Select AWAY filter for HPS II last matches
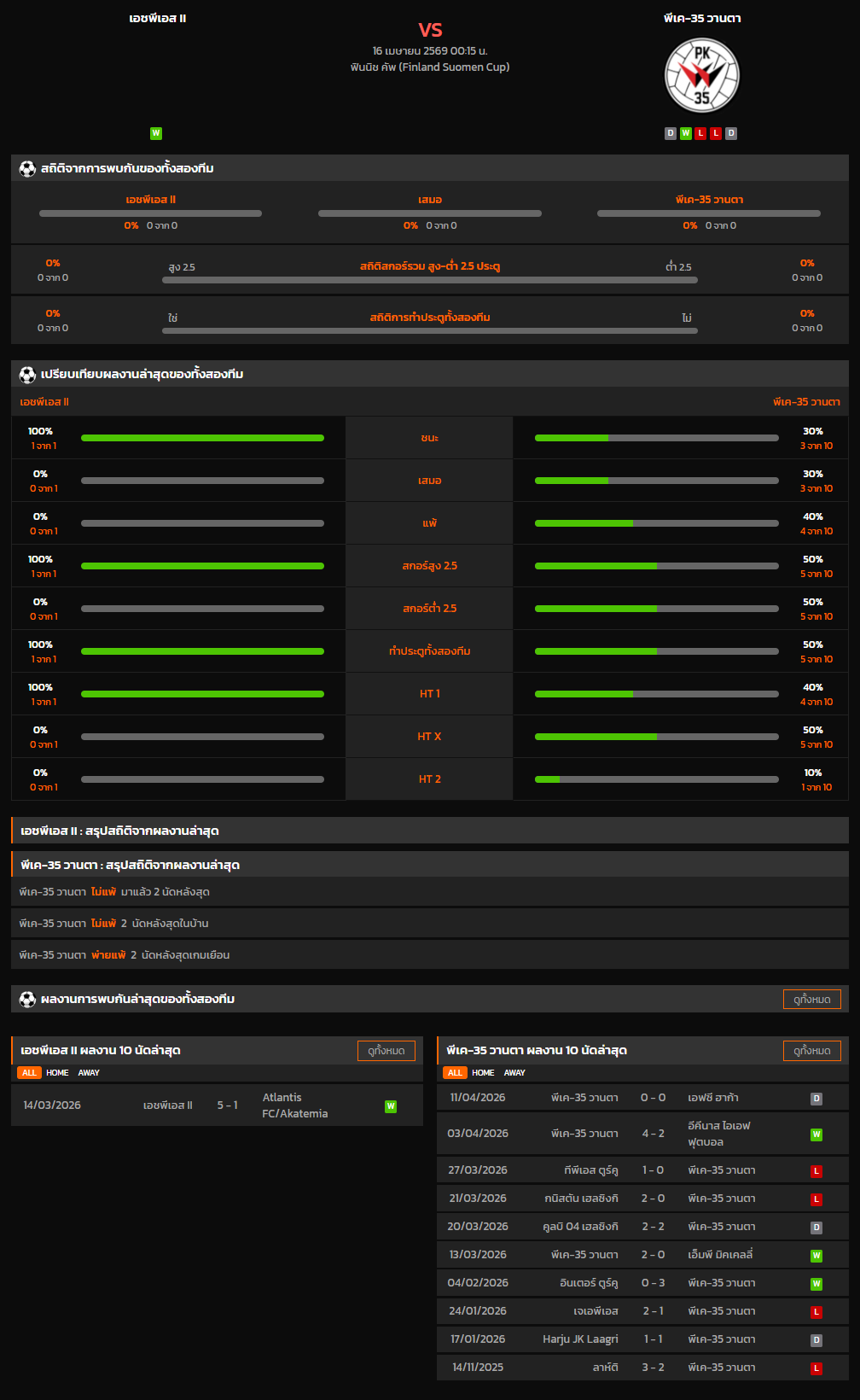860x1400 pixels. [89, 1073]
